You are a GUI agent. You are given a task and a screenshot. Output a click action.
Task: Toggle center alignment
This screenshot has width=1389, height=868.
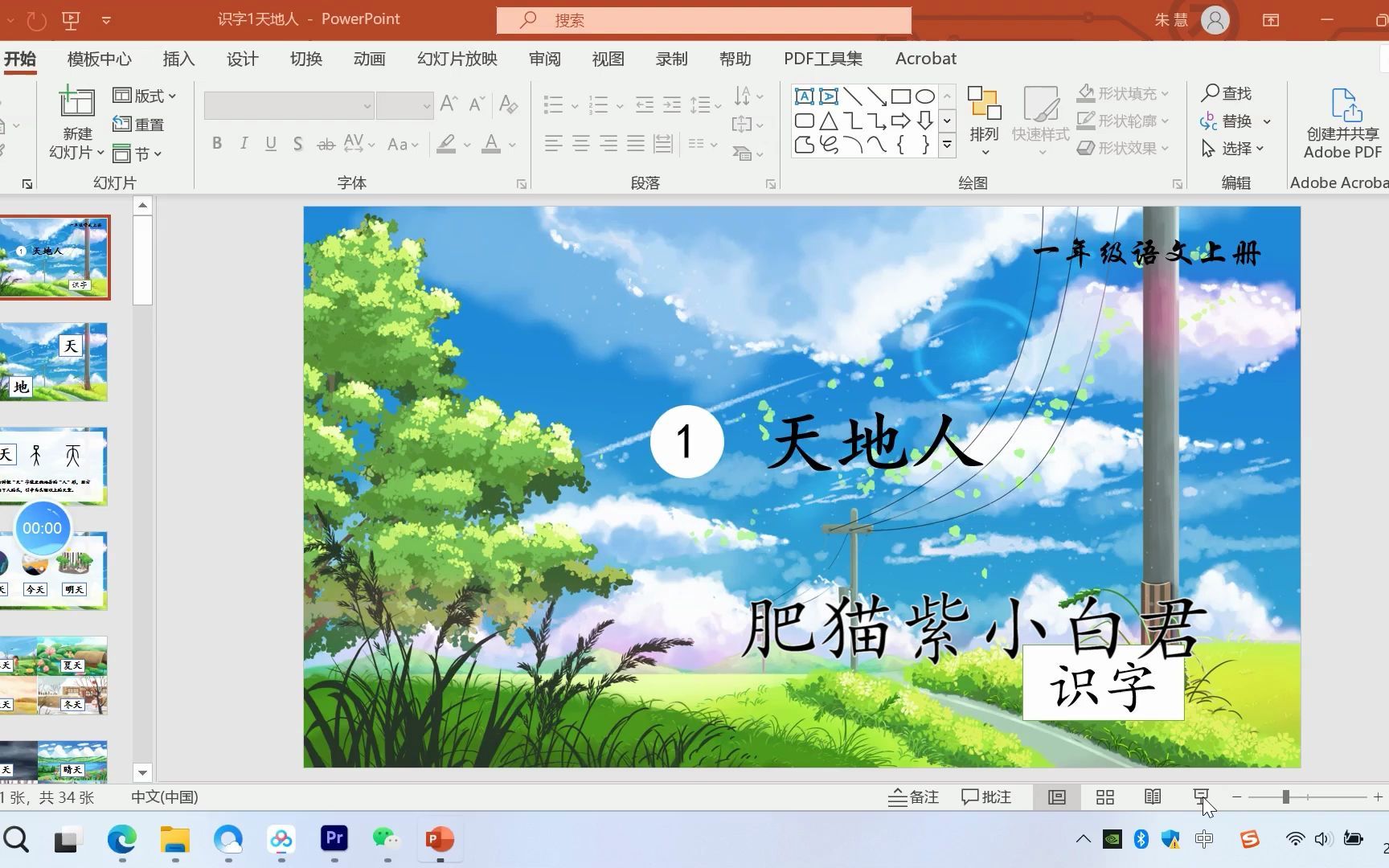point(580,144)
